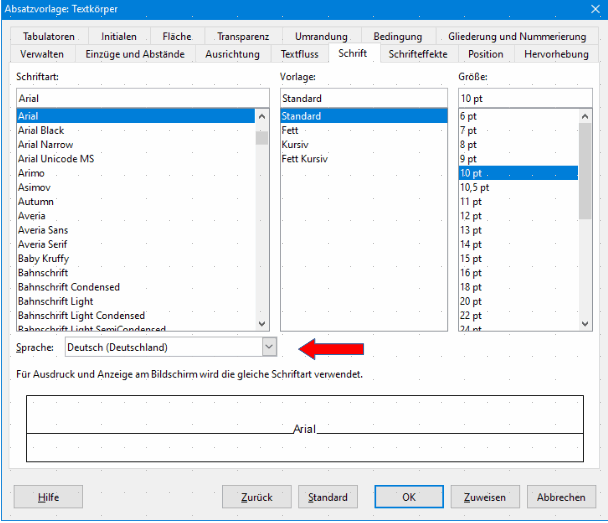Select the highlighted 10 pt size entry
Image resolution: width=608 pixels, height=523 pixels.
point(518,173)
